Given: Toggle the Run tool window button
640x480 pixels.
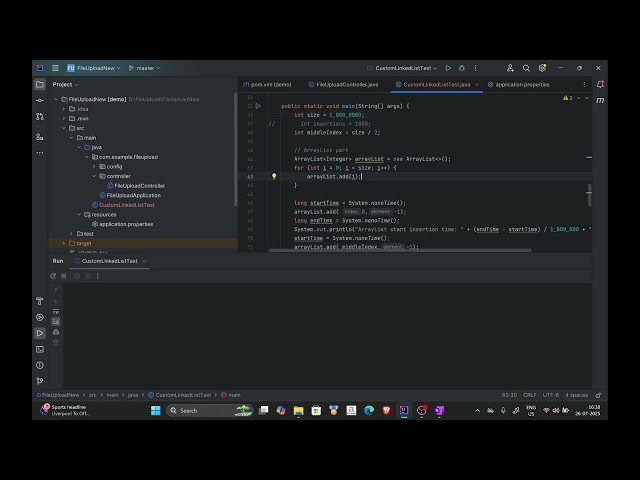Looking at the screenshot, I should 40,333.
